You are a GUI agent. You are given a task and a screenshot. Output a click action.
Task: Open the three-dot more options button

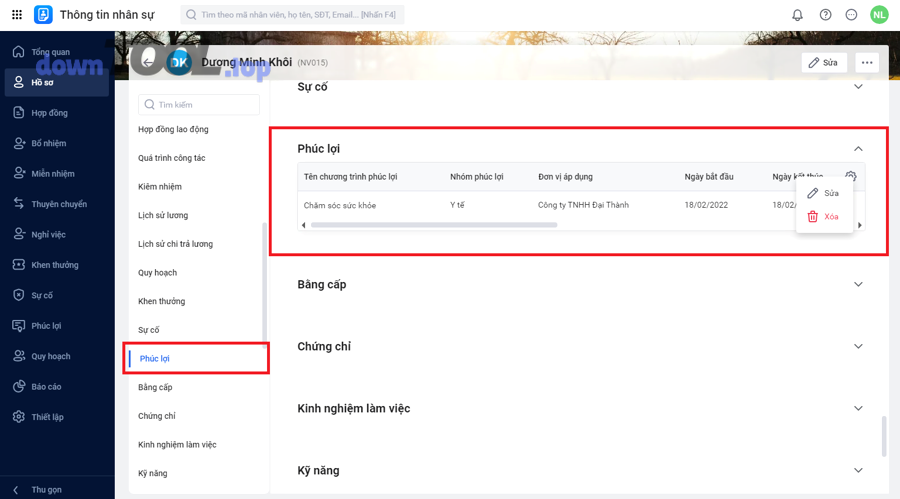[x=867, y=62]
